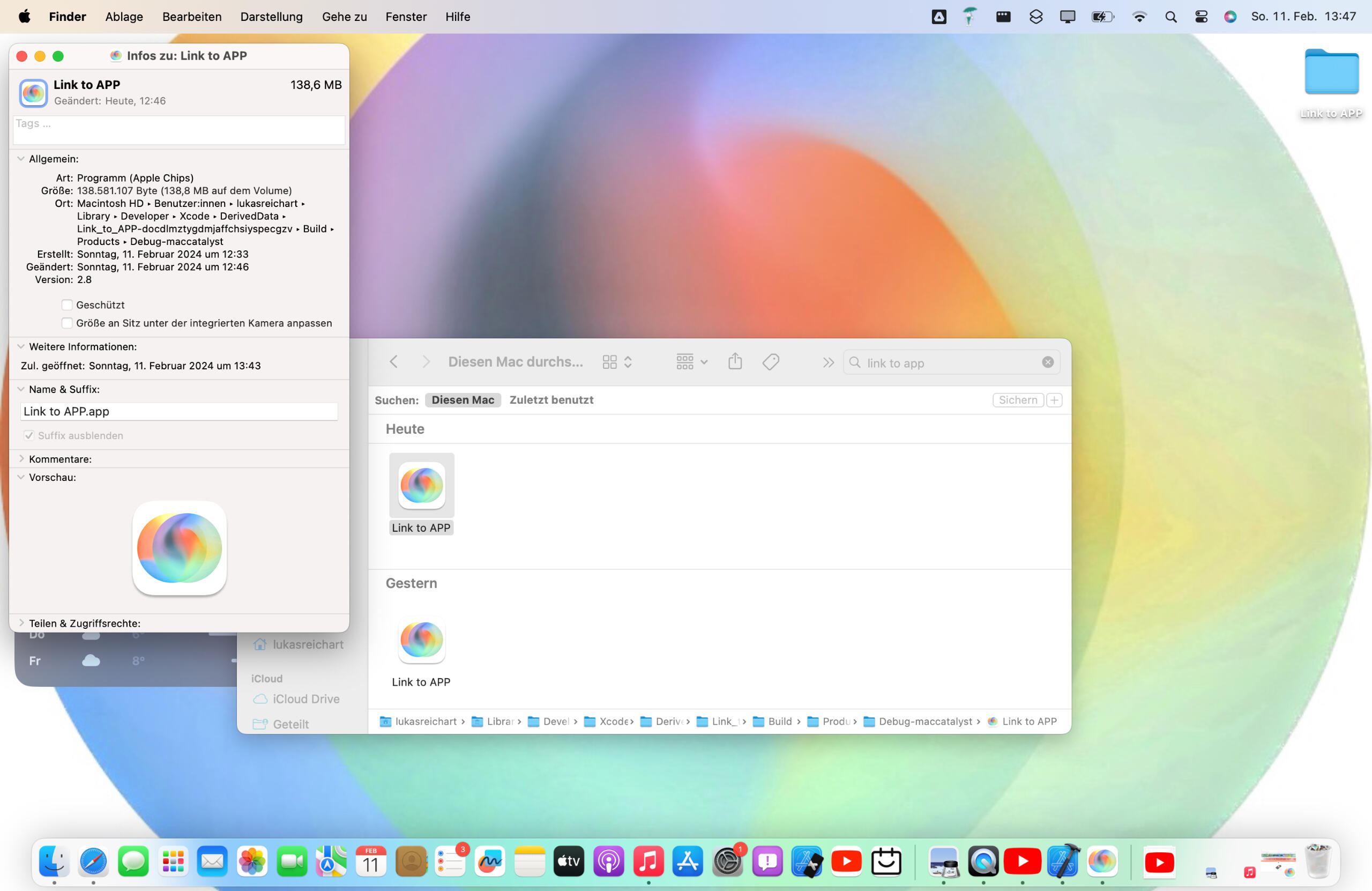Click the Name & Suffix text field

178,411
